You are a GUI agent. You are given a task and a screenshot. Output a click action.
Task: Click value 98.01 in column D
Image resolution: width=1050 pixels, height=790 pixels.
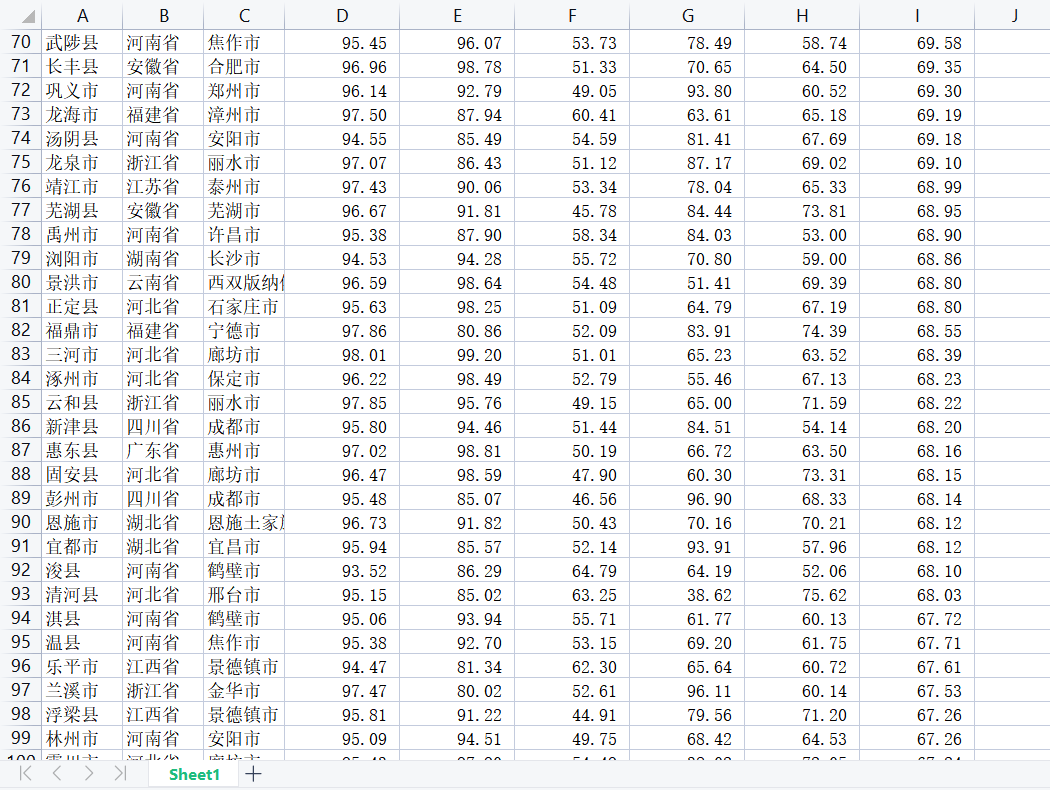coord(342,355)
